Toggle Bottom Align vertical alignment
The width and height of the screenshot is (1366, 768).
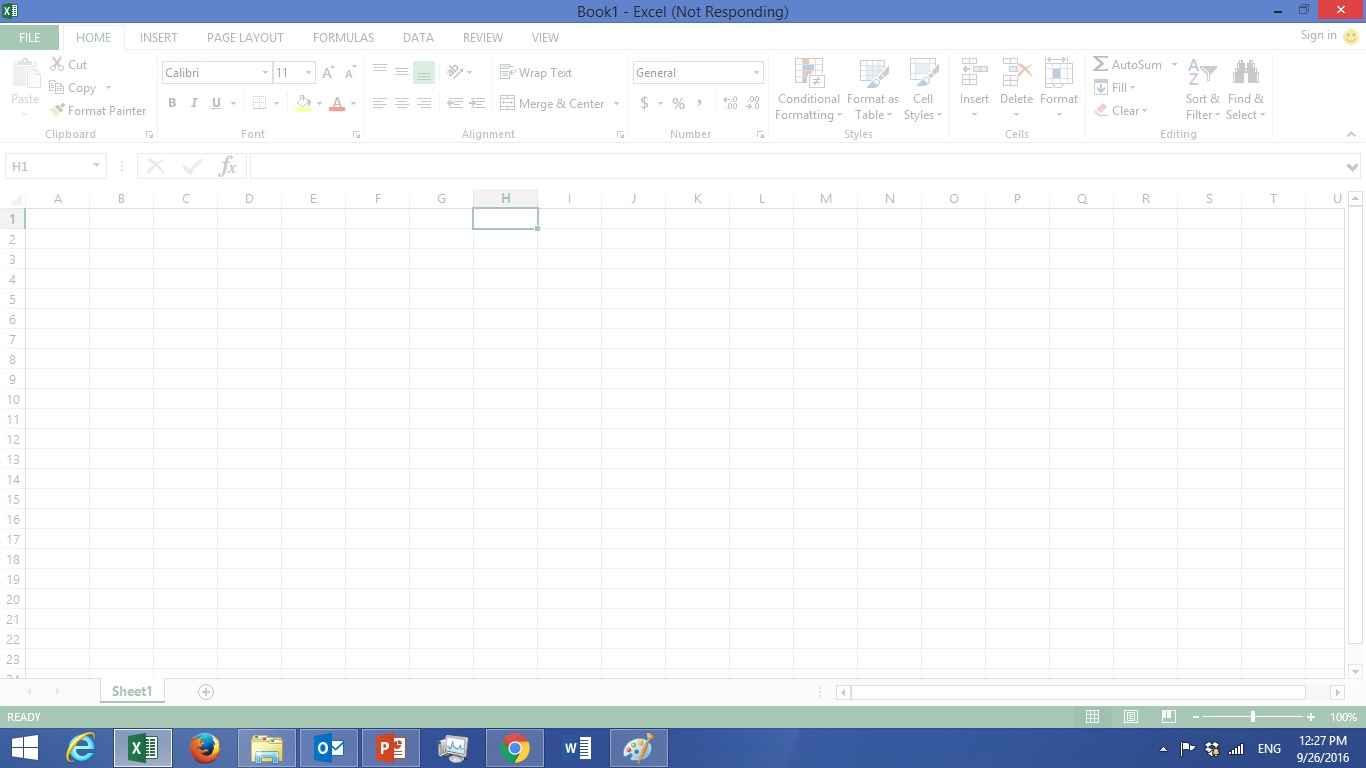point(424,72)
